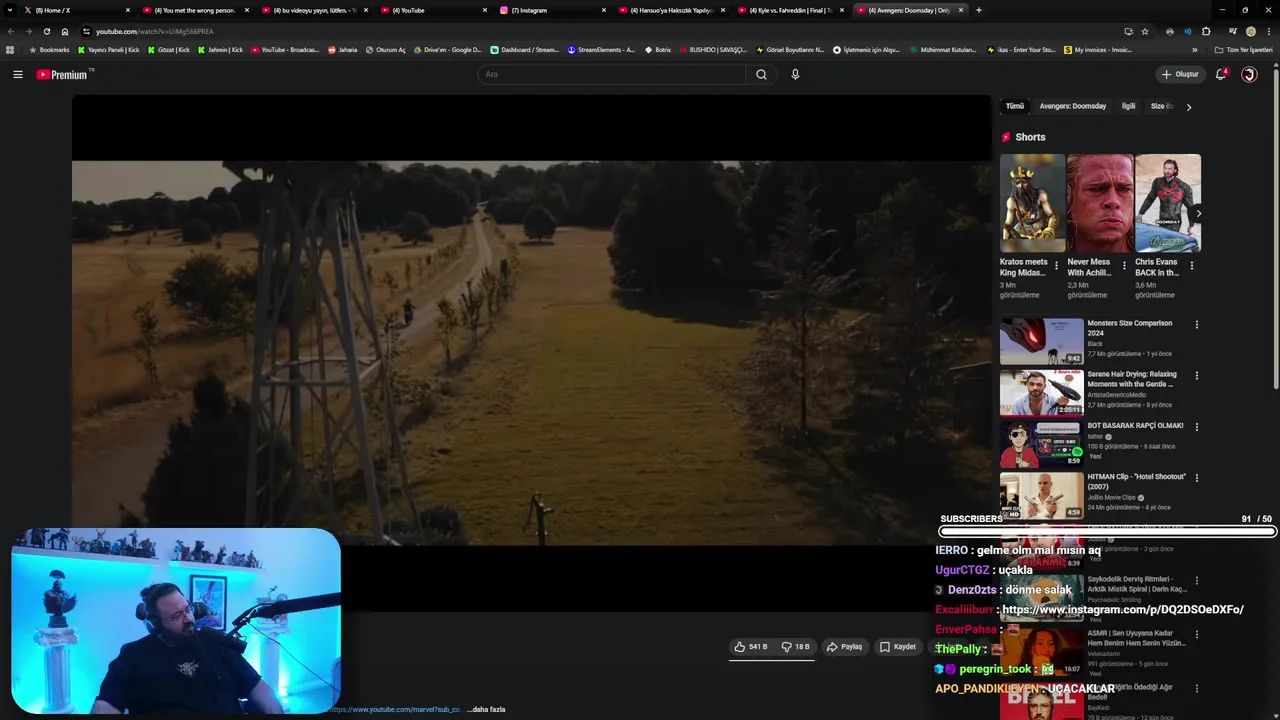Open the StreamElements bookmark
The width and height of the screenshot is (1280, 720).
point(601,50)
